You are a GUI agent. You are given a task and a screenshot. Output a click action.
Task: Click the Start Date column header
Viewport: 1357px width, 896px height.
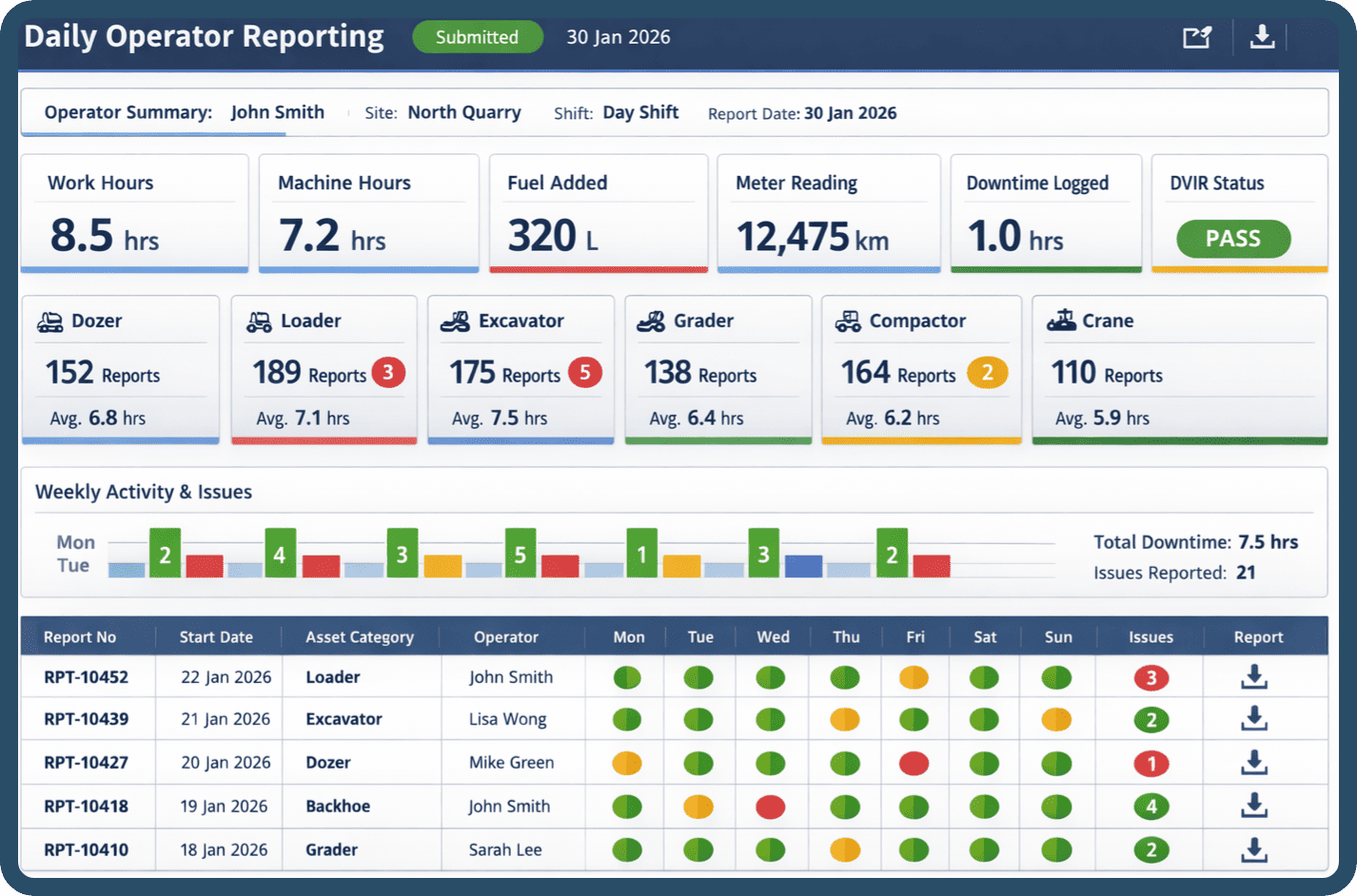click(217, 636)
